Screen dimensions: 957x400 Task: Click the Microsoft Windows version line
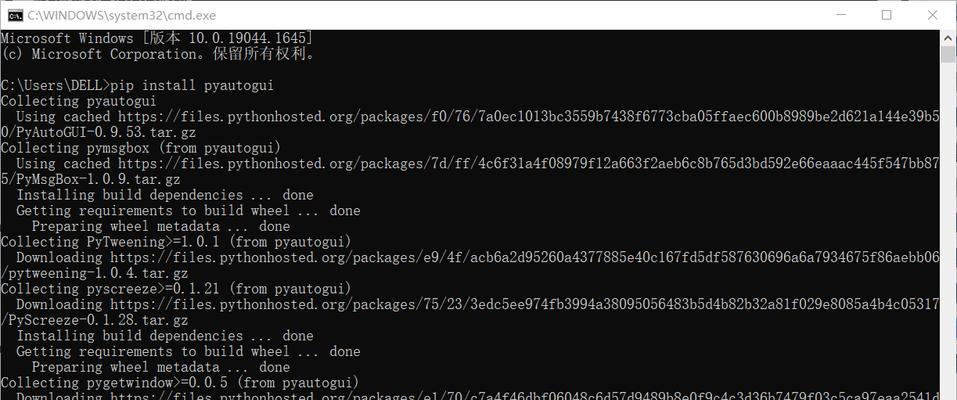point(157,38)
